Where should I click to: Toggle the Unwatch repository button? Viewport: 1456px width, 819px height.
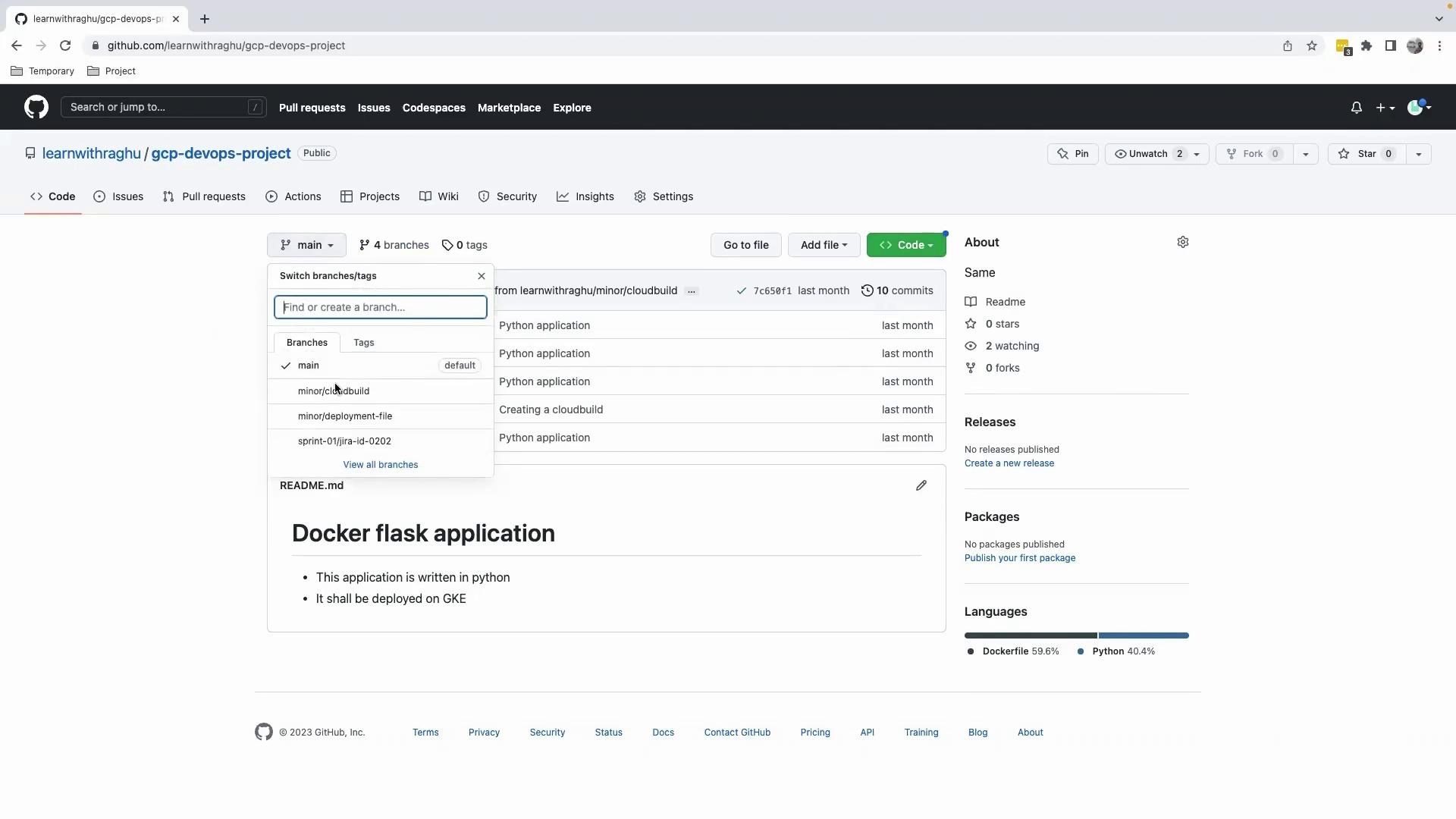point(1147,154)
